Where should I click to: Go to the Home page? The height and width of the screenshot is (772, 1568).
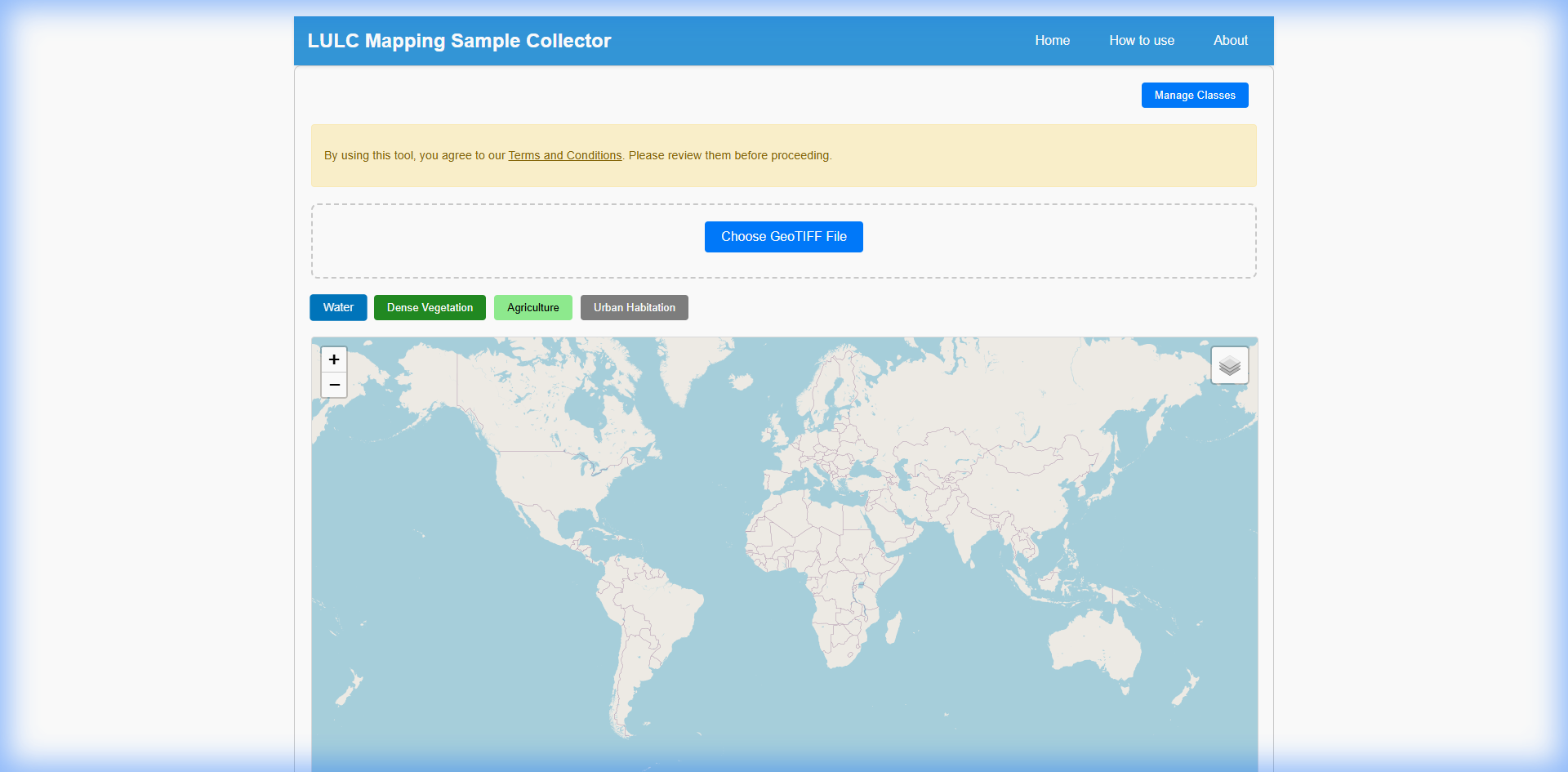click(x=1052, y=41)
